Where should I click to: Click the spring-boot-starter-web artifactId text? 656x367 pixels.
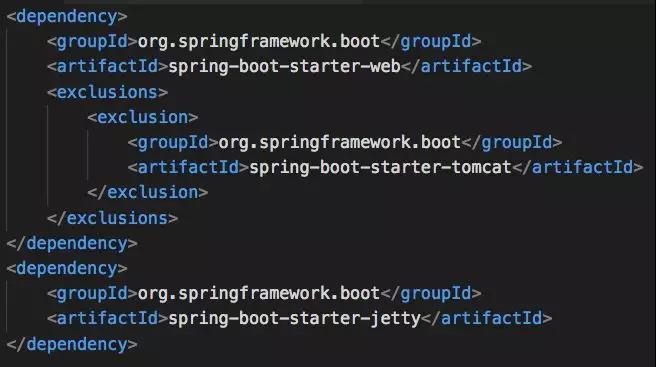(x=284, y=67)
